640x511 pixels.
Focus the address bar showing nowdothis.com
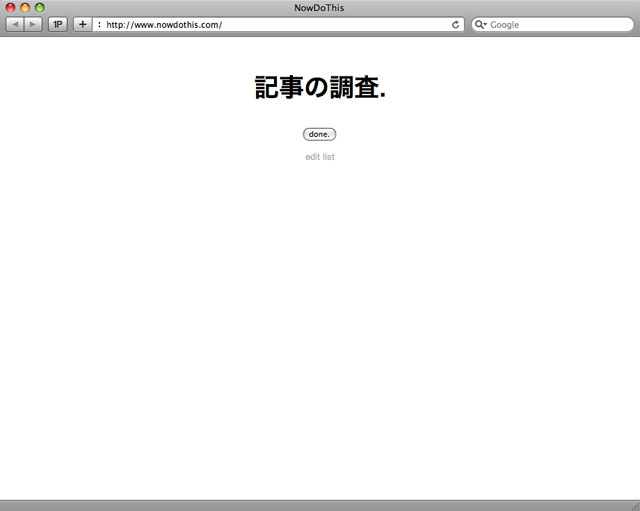point(278,24)
